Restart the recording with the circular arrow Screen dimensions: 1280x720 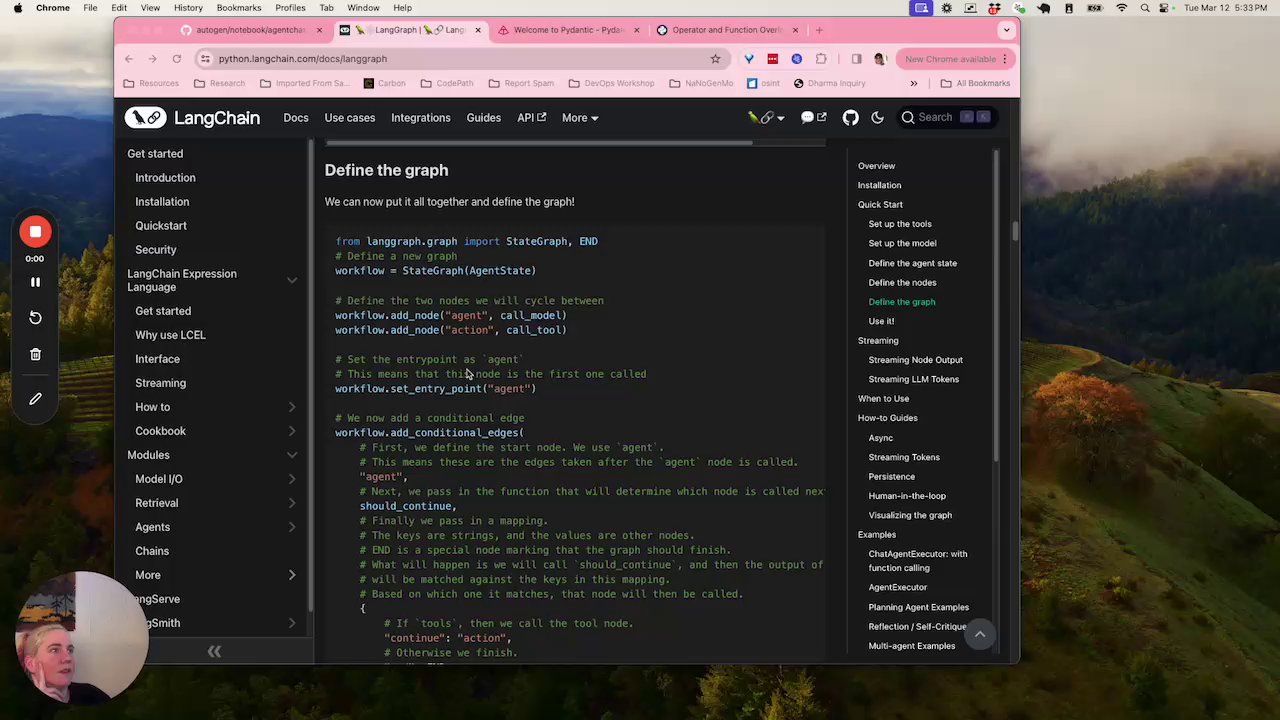click(x=35, y=317)
